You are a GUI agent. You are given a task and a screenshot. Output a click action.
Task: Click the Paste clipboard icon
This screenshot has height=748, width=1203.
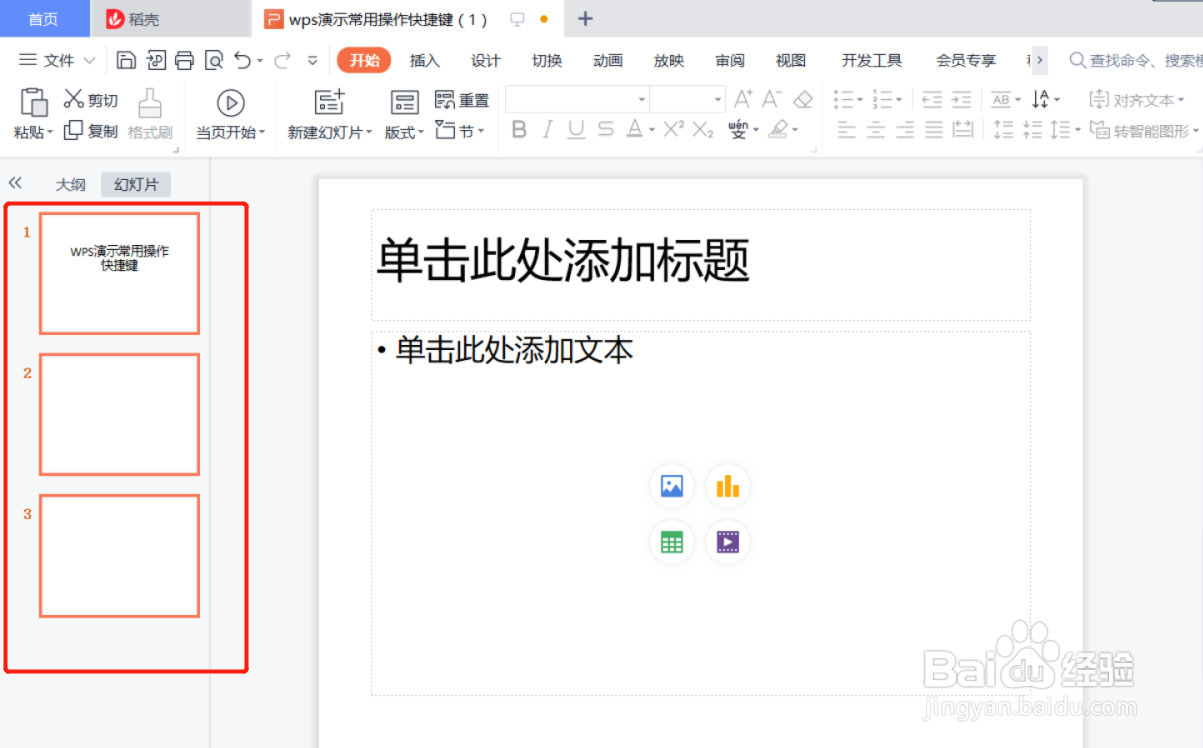coord(33,101)
